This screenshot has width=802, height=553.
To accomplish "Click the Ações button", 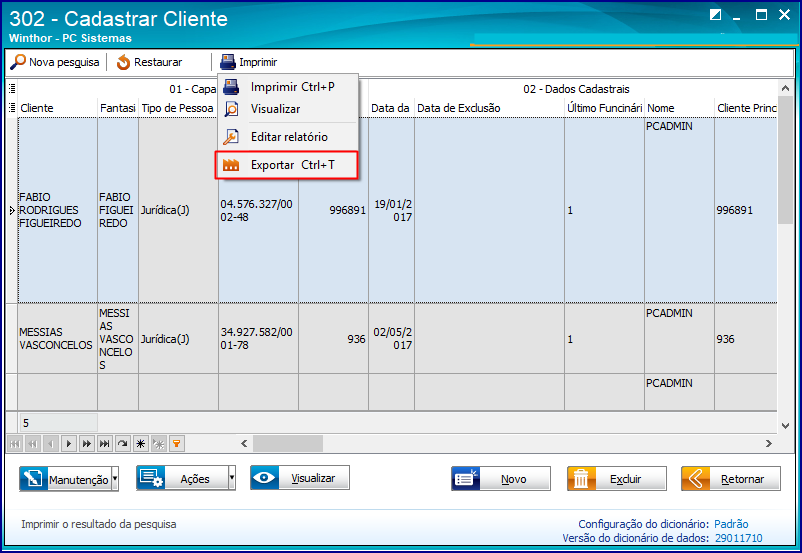I will 182,479.
